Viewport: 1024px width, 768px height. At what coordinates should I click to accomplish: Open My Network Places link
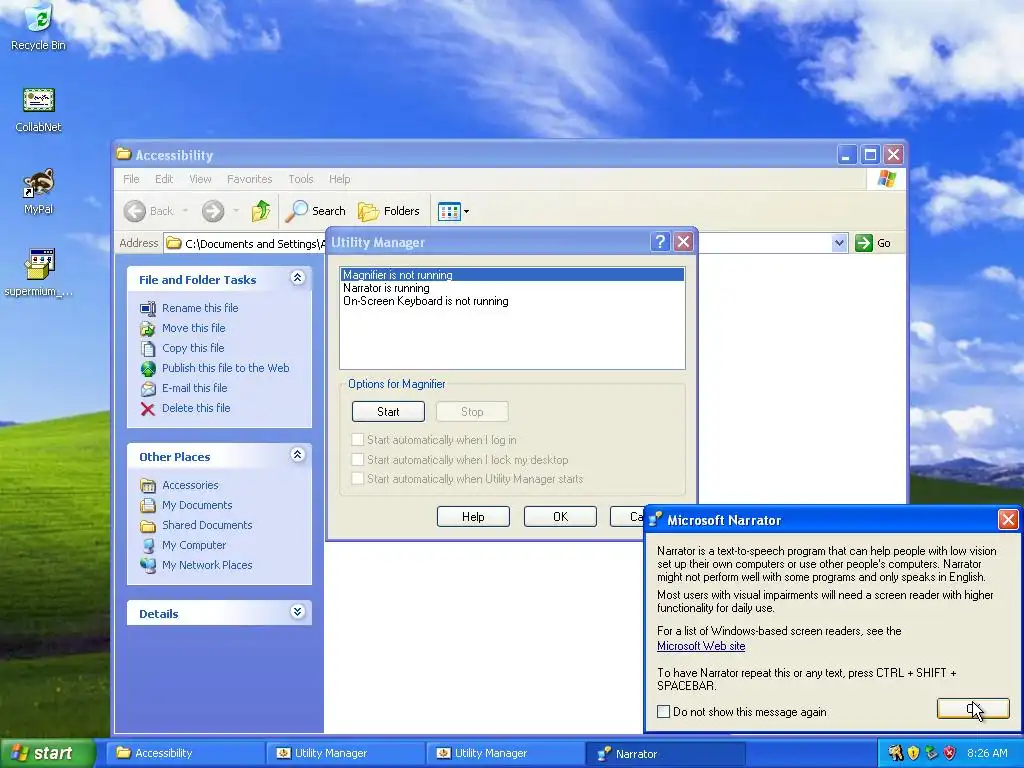point(207,565)
